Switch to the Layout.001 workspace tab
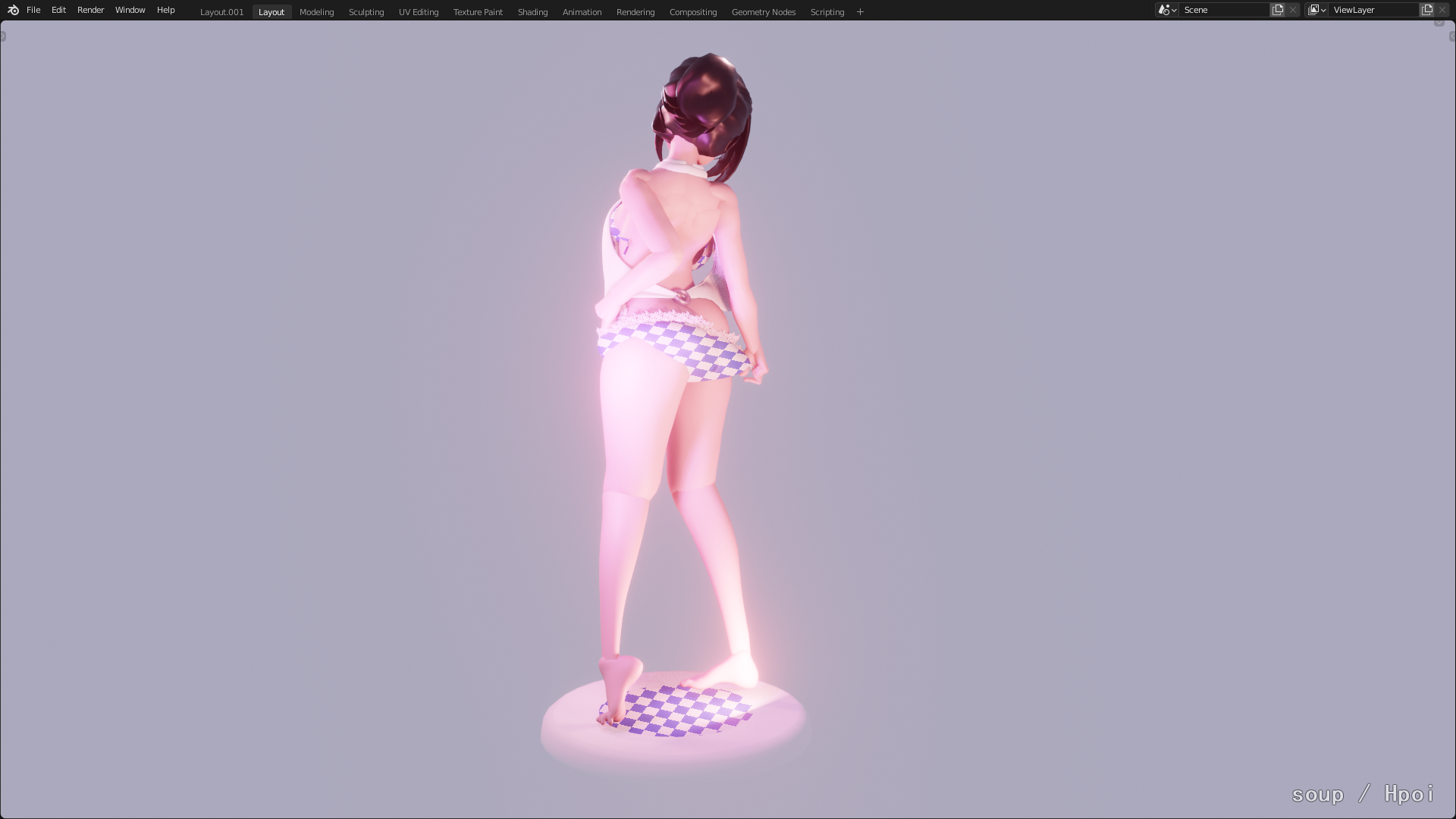The height and width of the screenshot is (819, 1456). [x=221, y=12]
